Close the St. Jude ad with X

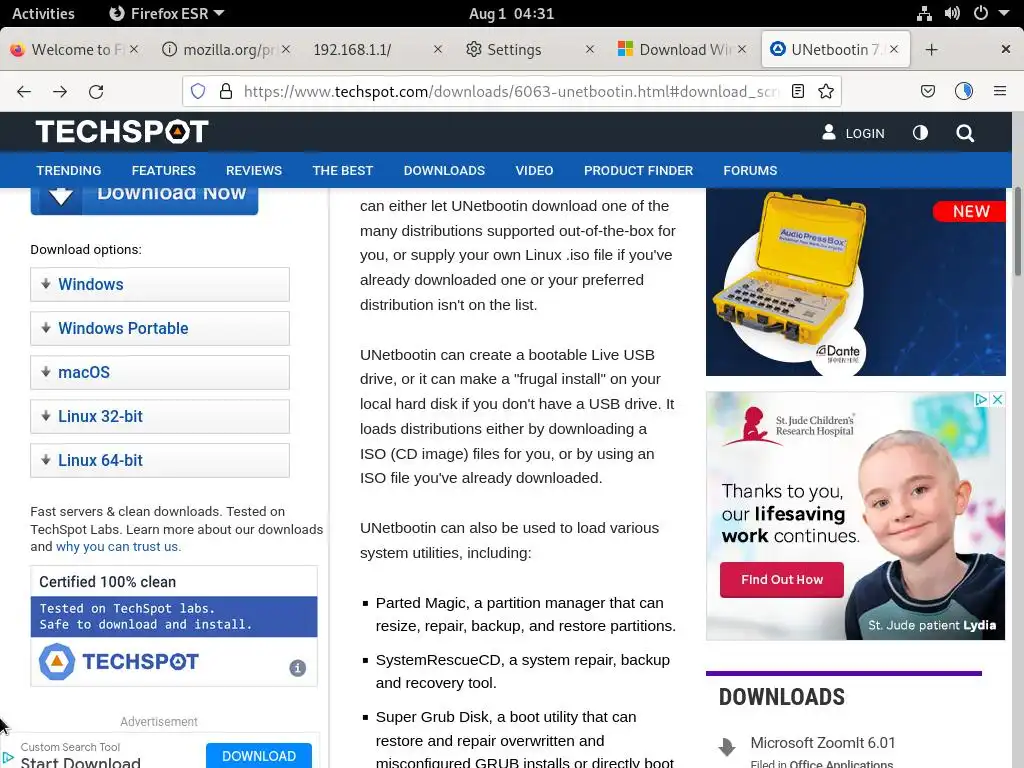click(997, 400)
